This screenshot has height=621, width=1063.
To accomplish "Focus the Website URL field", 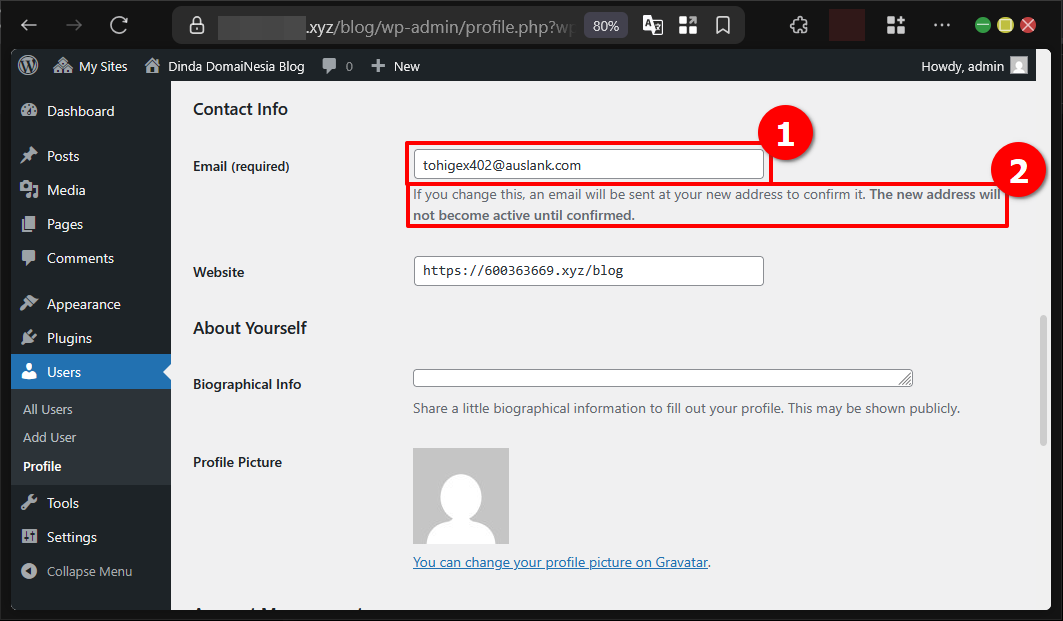I will coord(588,271).
